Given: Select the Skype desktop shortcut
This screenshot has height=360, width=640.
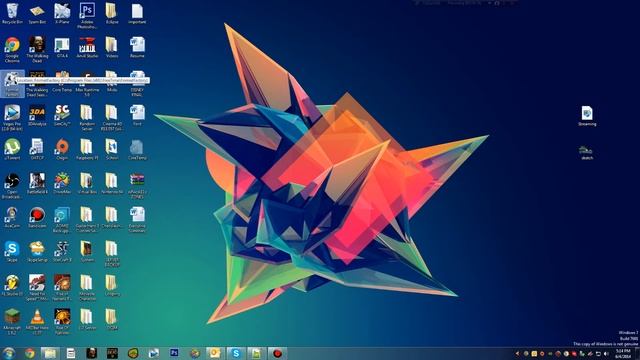Looking at the screenshot, I should click(x=12, y=251).
